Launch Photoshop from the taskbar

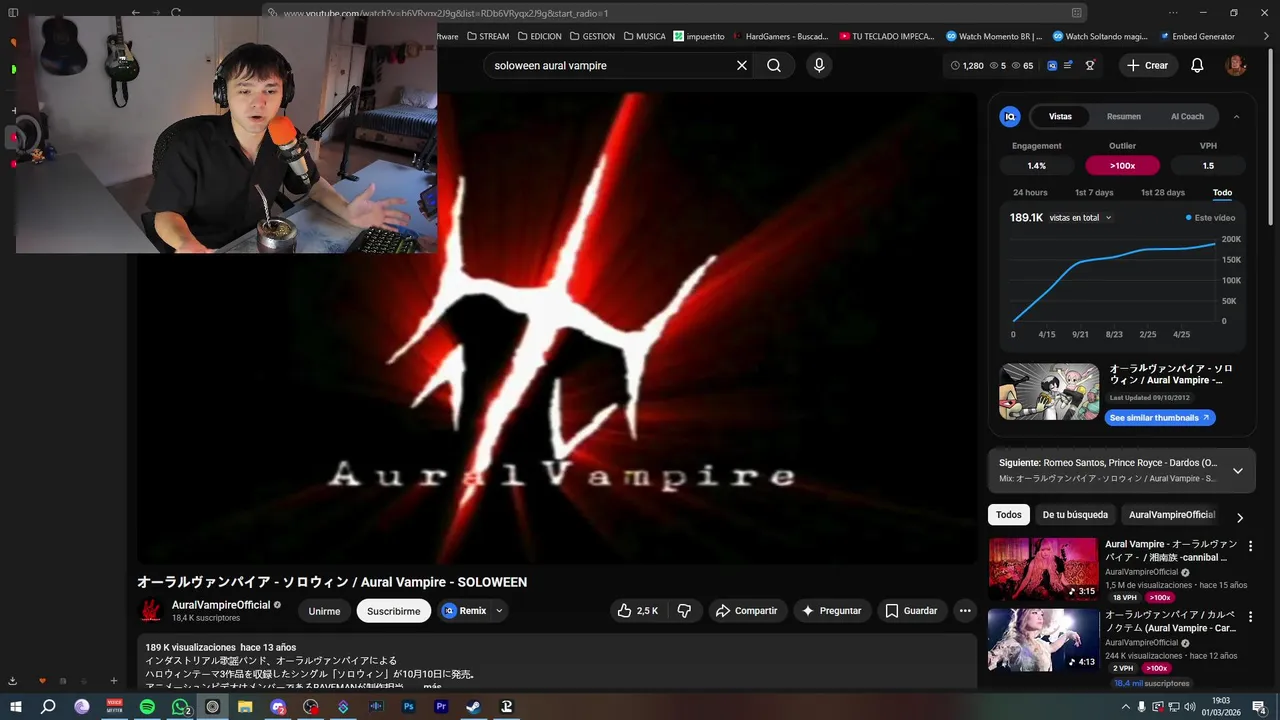(x=408, y=707)
